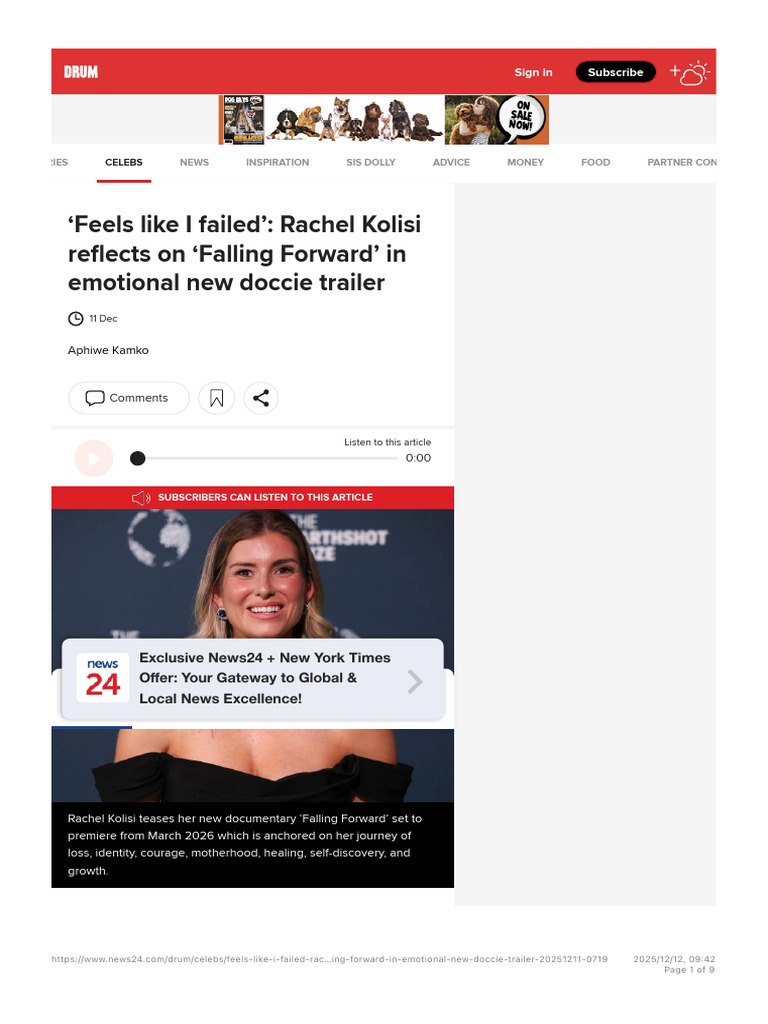Open the INSPIRATION tab
Viewport: 768px width, 1024px height.
pos(278,162)
